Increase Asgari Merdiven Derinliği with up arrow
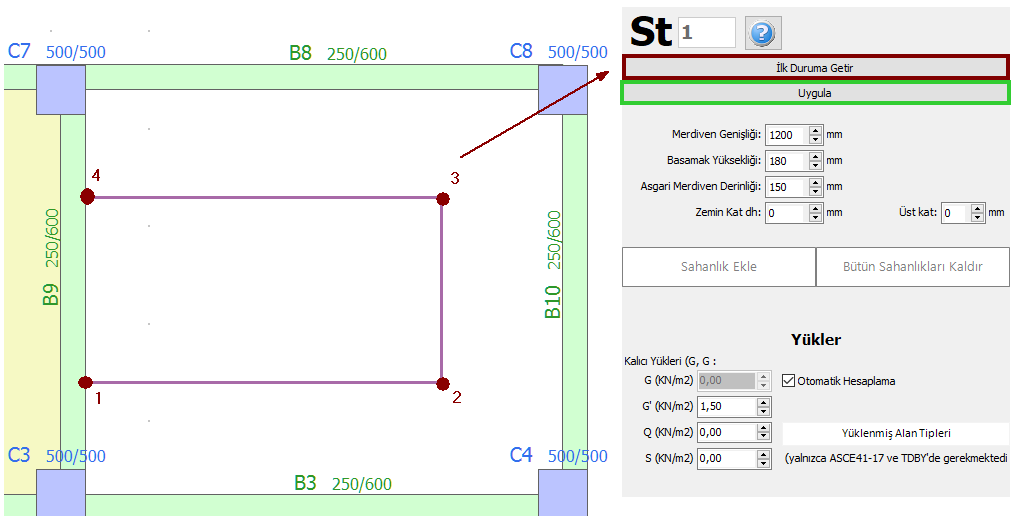Viewport: 1025px width, 516px height. click(x=815, y=181)
